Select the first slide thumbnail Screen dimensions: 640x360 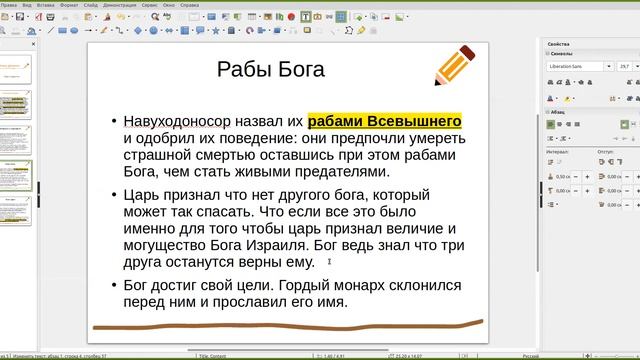(x=16, y=69)
